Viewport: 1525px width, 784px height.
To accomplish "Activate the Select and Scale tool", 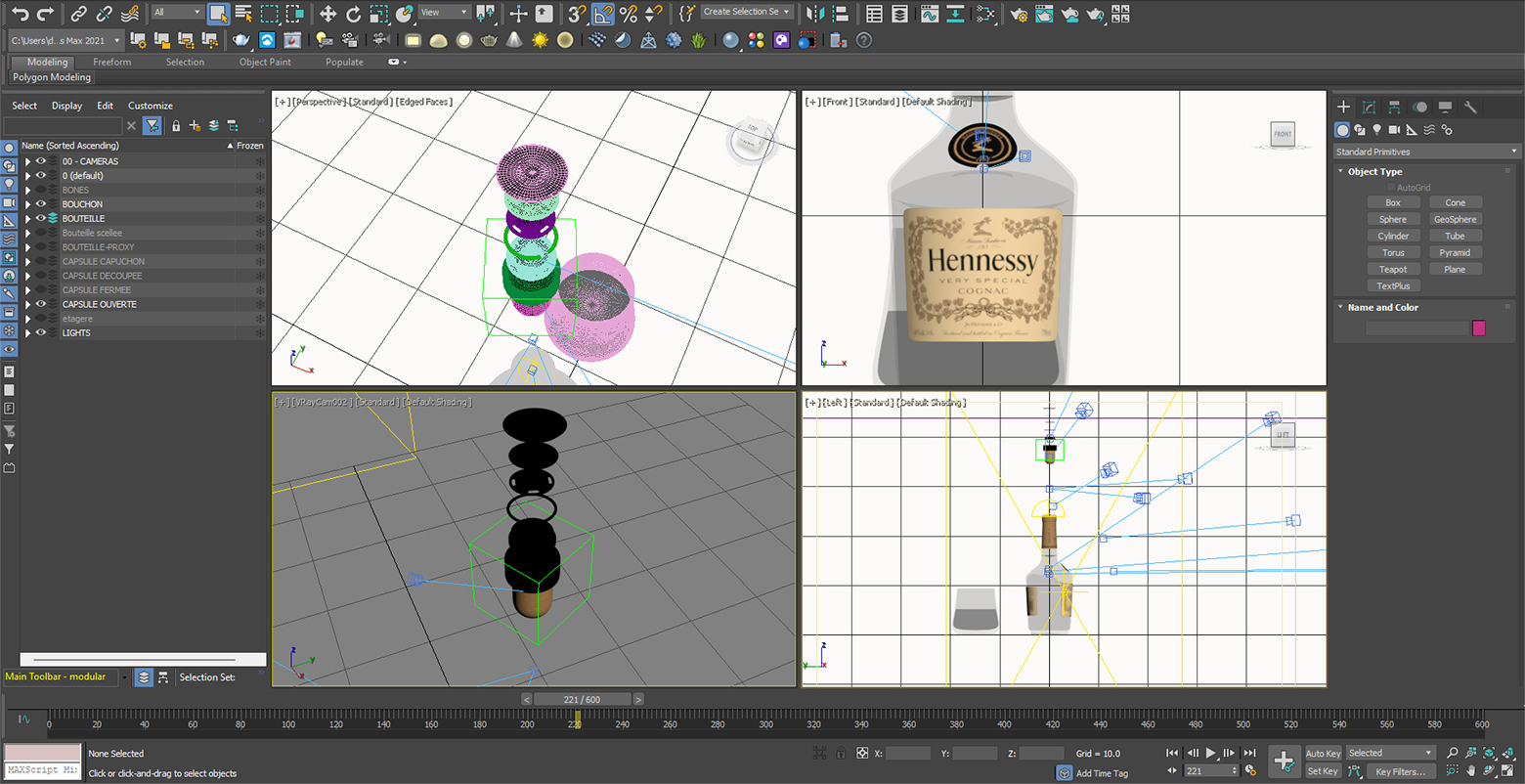I will [x=379, y=14].
